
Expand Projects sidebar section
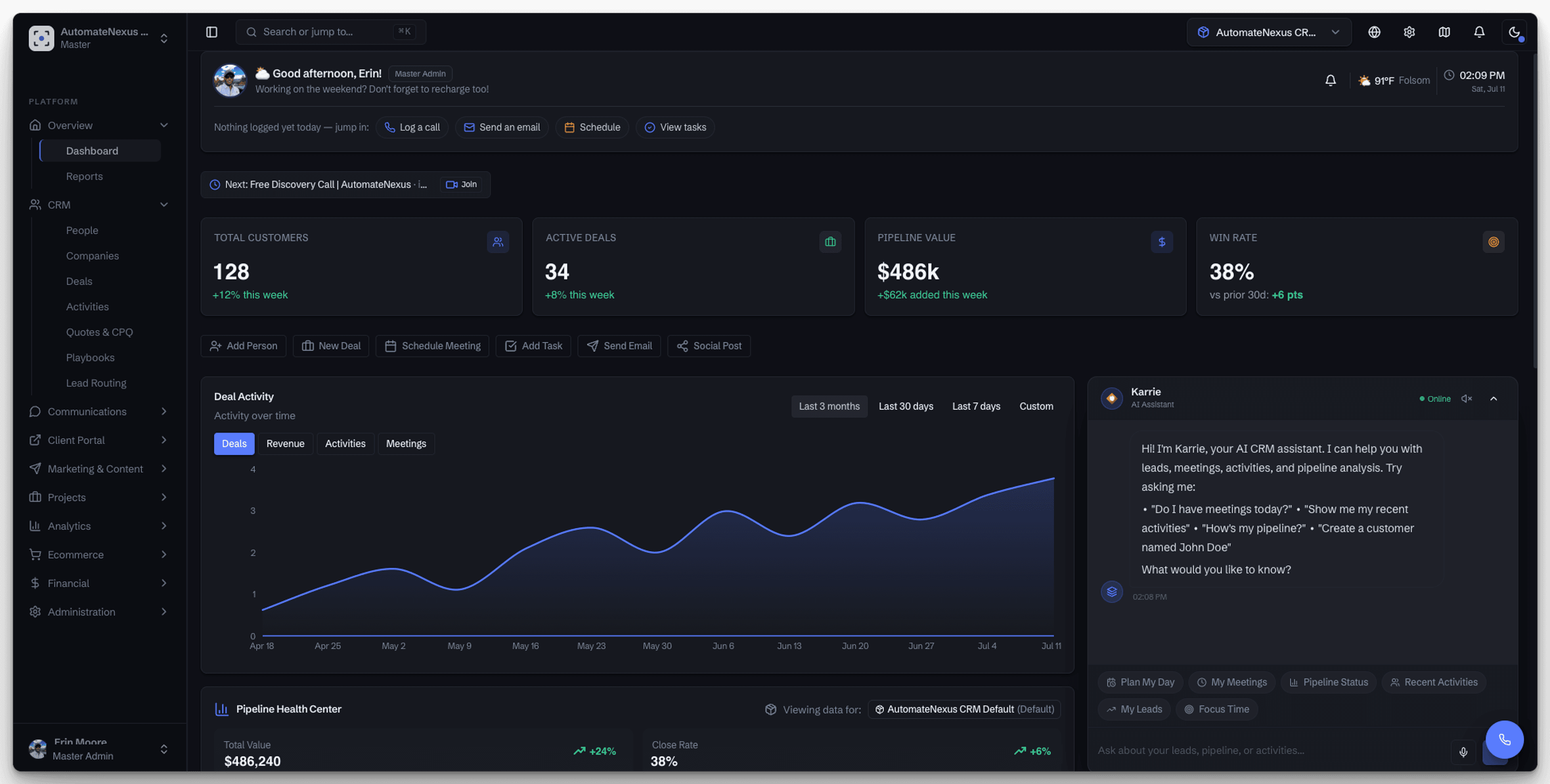coord(99,497)
